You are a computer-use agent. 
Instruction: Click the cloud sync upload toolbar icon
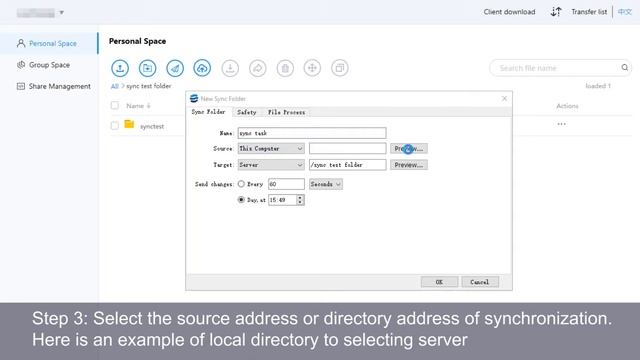tap(202, 68)
